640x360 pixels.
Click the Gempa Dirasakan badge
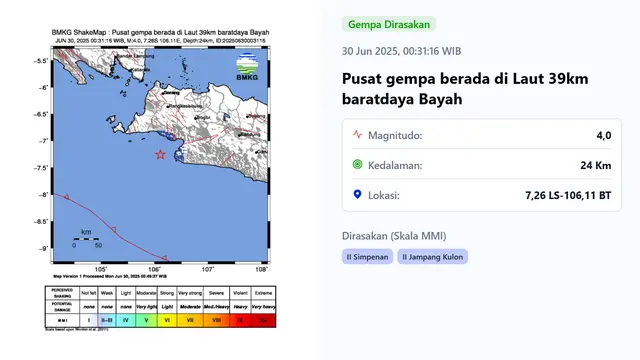pos(389,24)
